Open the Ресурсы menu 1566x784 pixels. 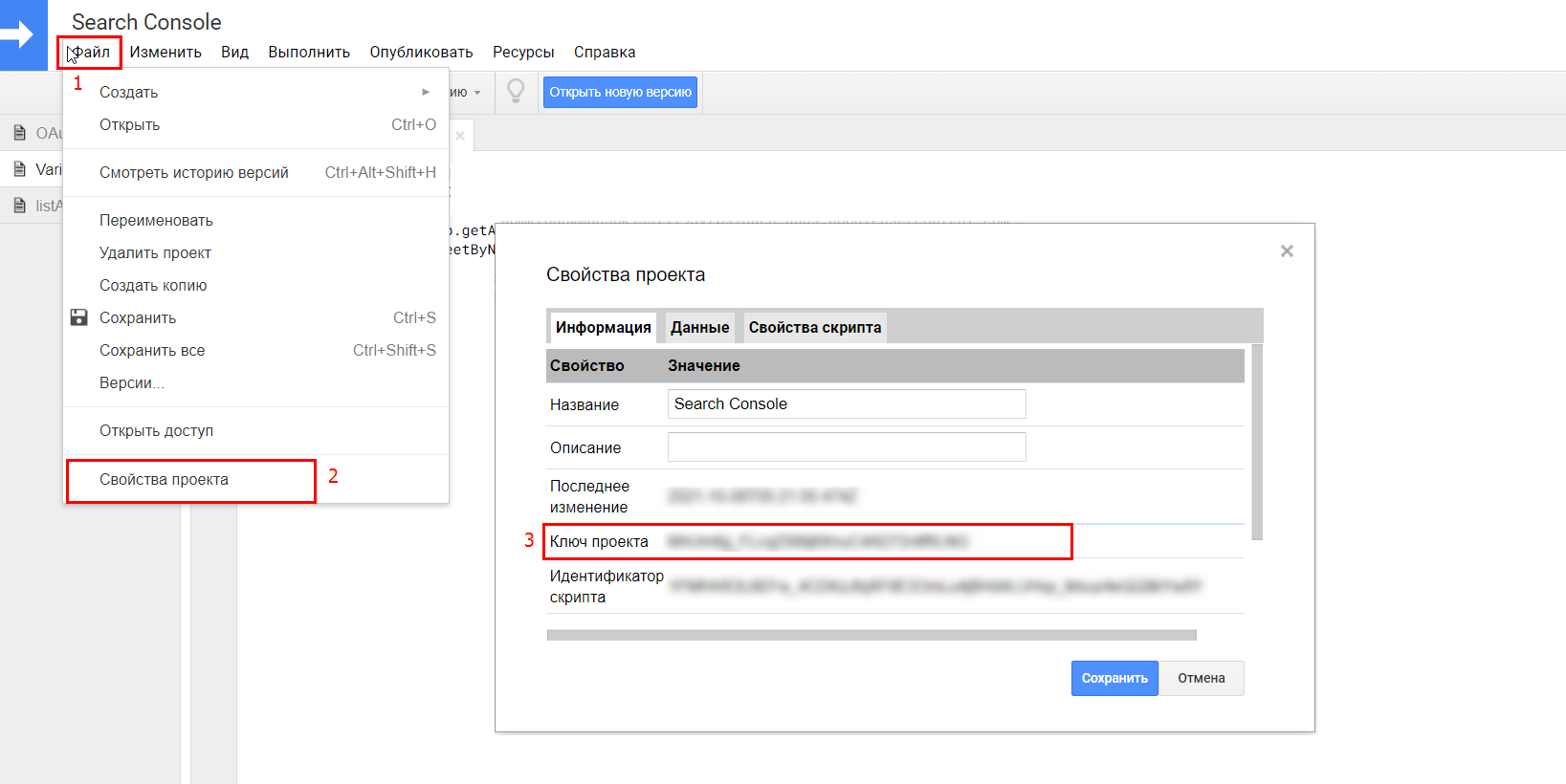click(x=523, y=53)
